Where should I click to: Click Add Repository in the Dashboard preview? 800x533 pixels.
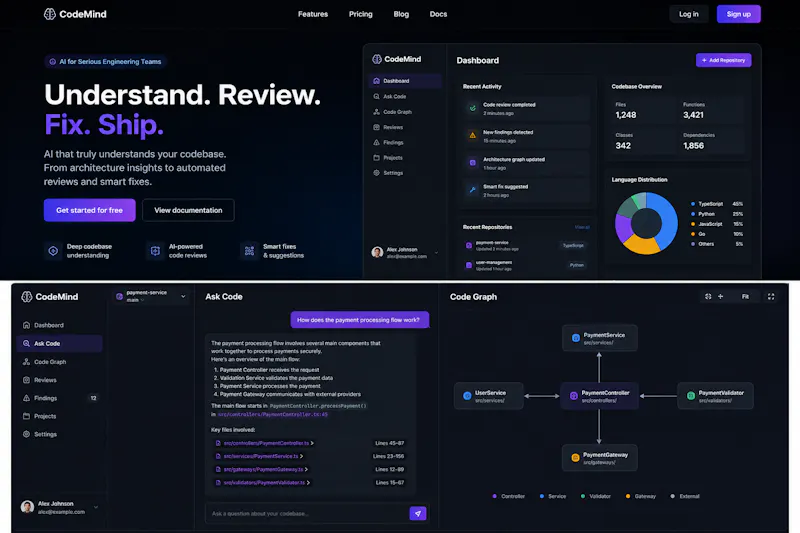point(723,60)
